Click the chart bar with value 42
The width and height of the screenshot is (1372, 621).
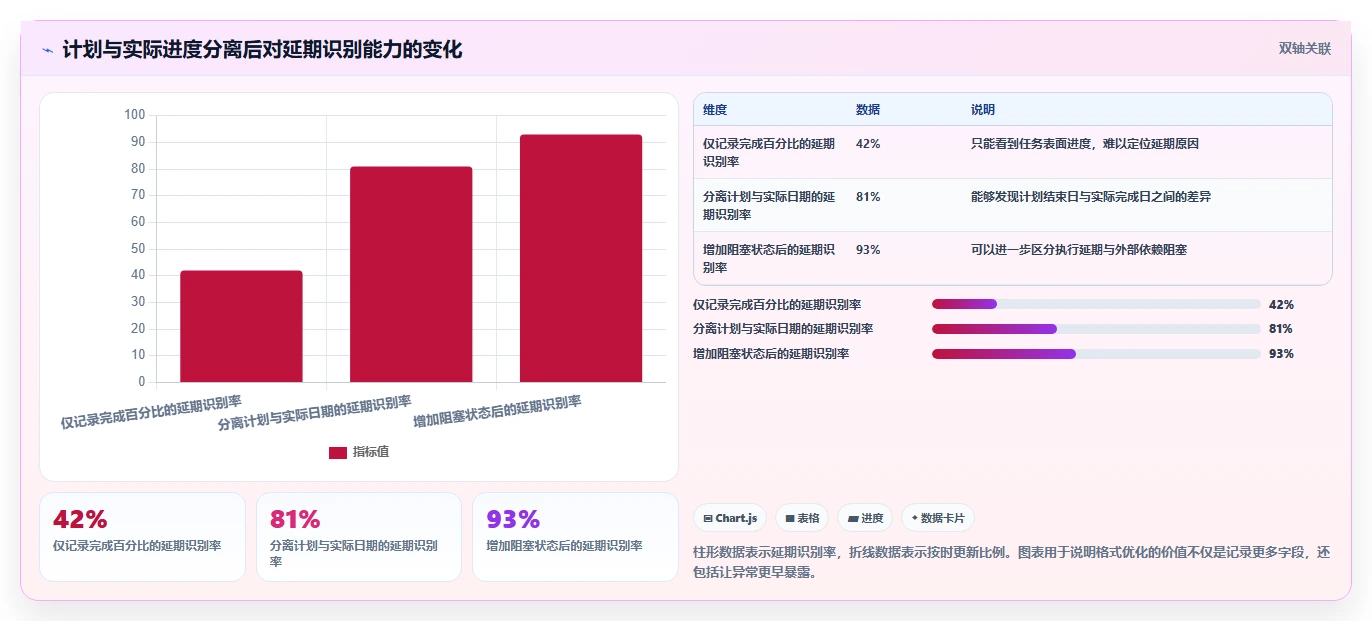pos(241,326)
